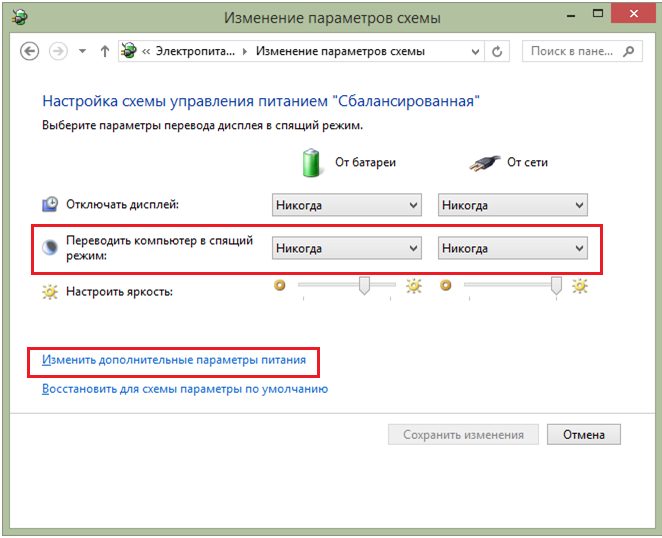Screen dimensions: 662x538
Task: Go up one level with Up arrow
Action: pos(105,52)
